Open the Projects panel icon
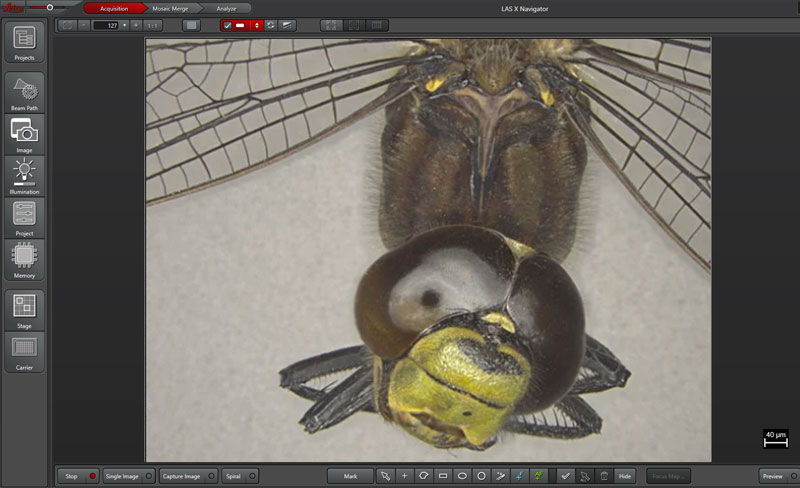This screenshot has width=800, height=488. click(x=24, y=39)
